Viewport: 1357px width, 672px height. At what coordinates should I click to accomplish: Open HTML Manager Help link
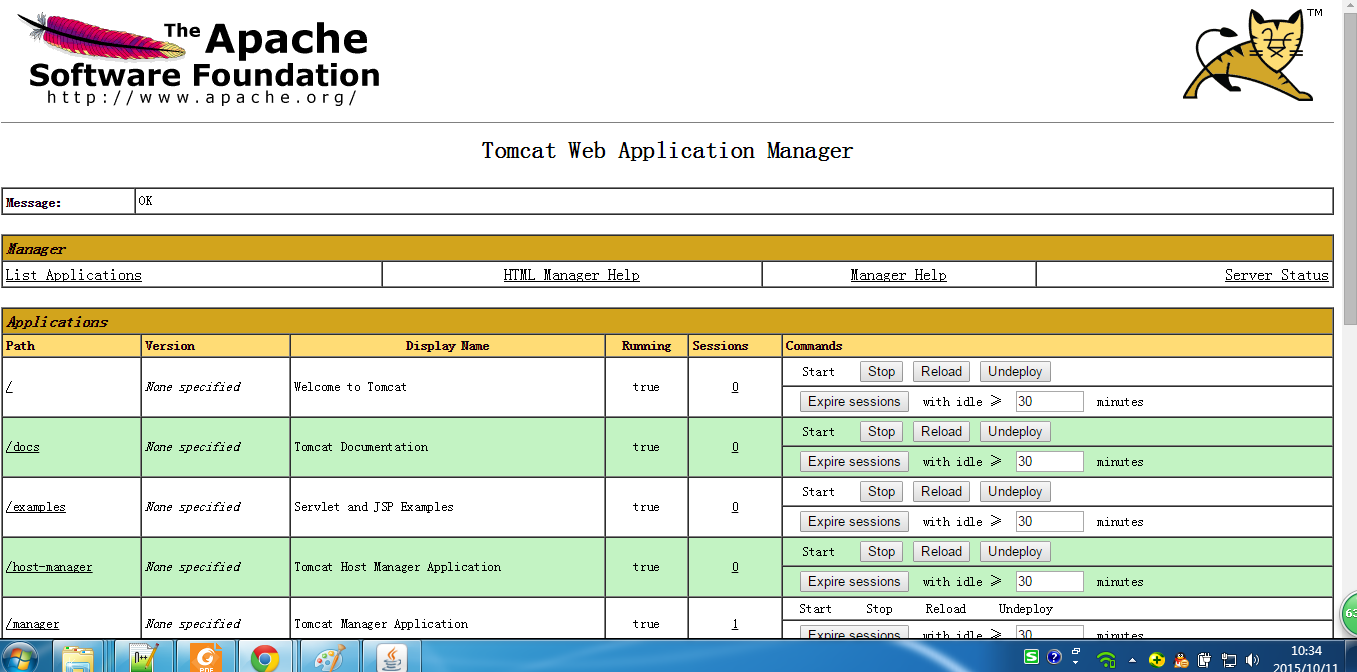(572, 275)
